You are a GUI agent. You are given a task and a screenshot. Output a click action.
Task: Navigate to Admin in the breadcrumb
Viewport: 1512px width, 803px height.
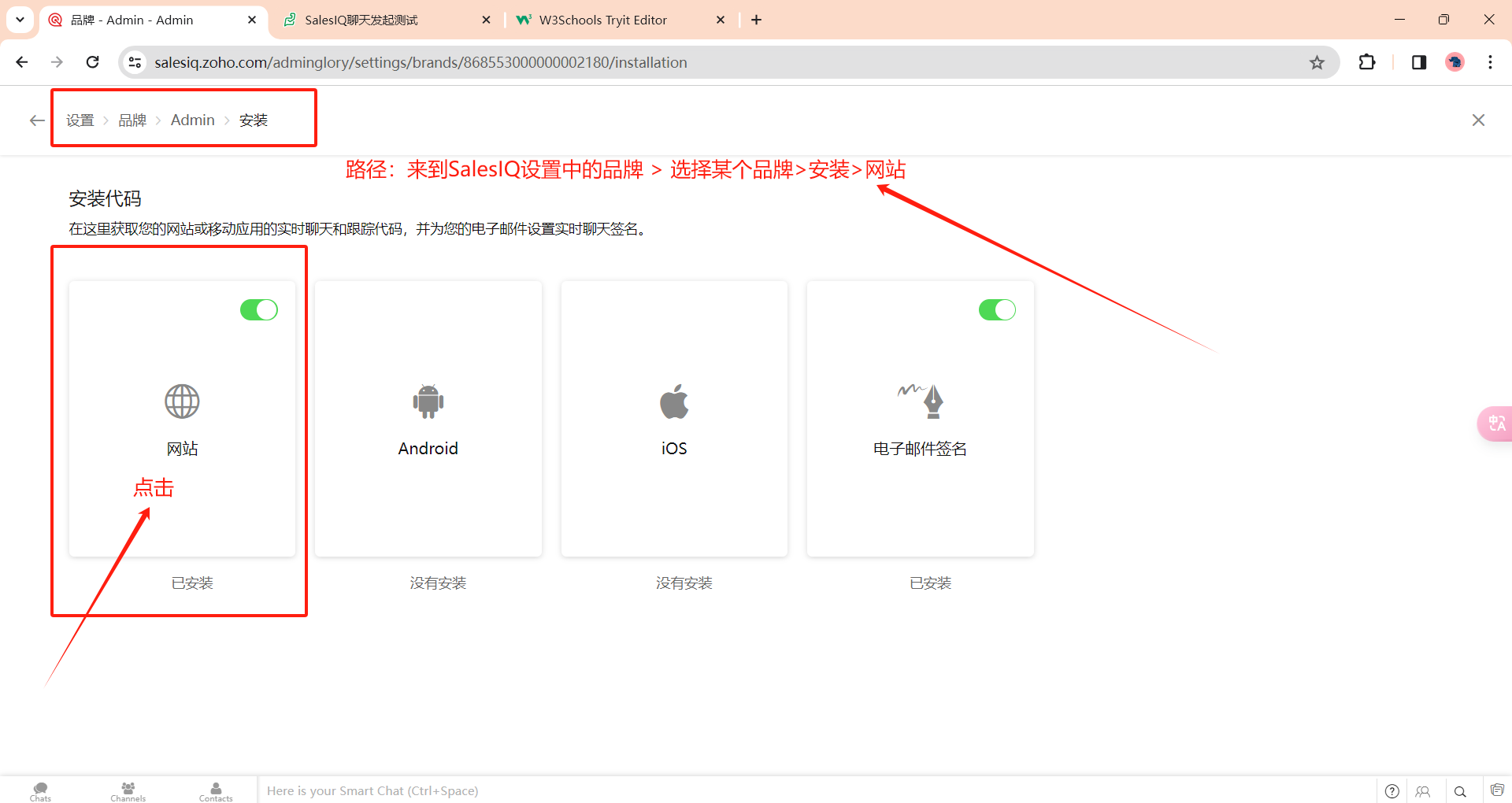pyautogui.click(x=193, y=120)
